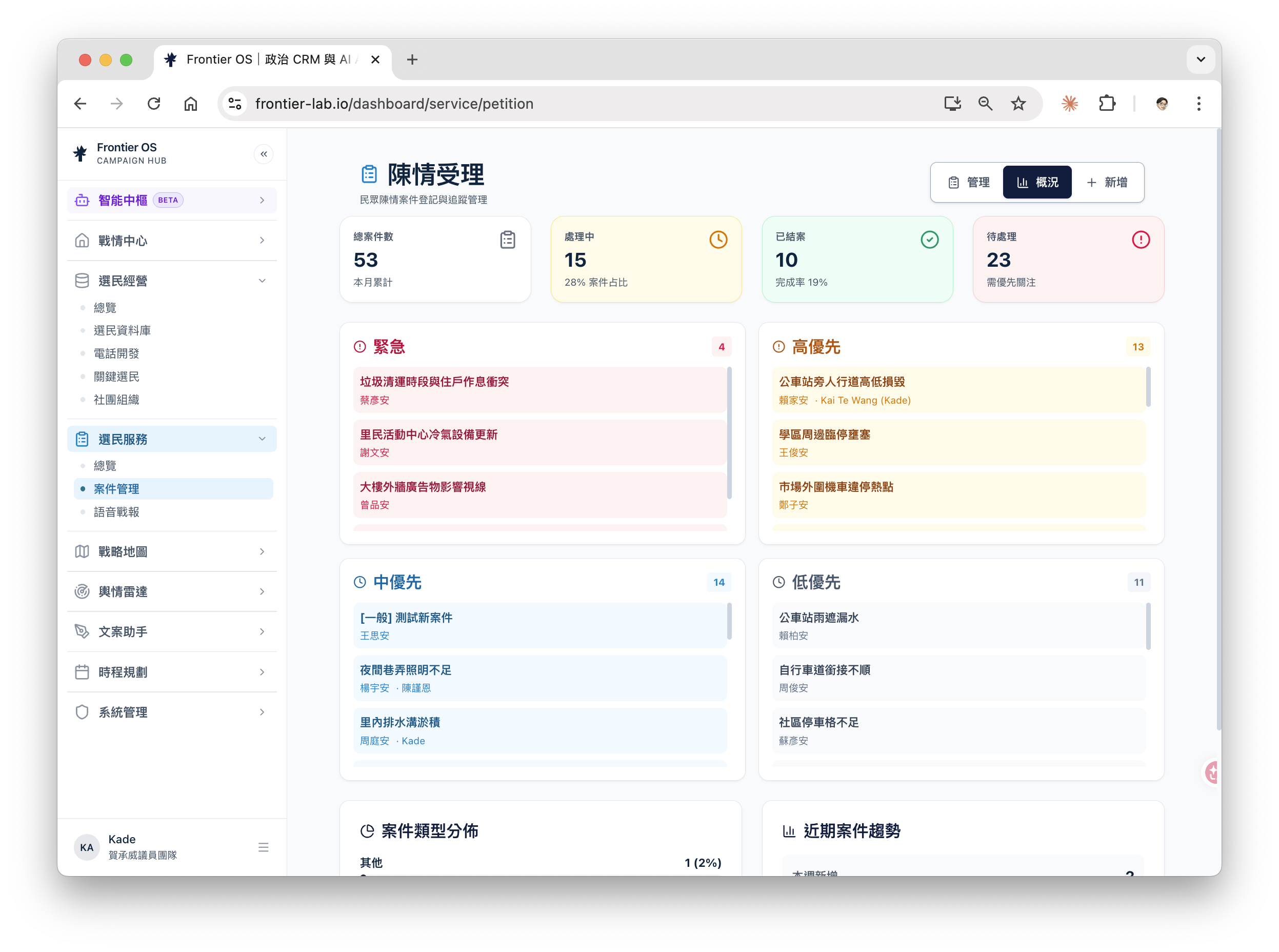Viewport: 1279px width, 952px height.
Task: Click the clipboard icon on 總案件數 card
Action: (x=507, y=240)
